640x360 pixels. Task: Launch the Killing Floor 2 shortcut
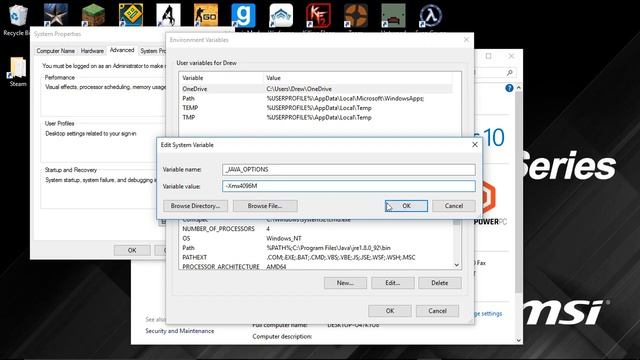point(318,16)
